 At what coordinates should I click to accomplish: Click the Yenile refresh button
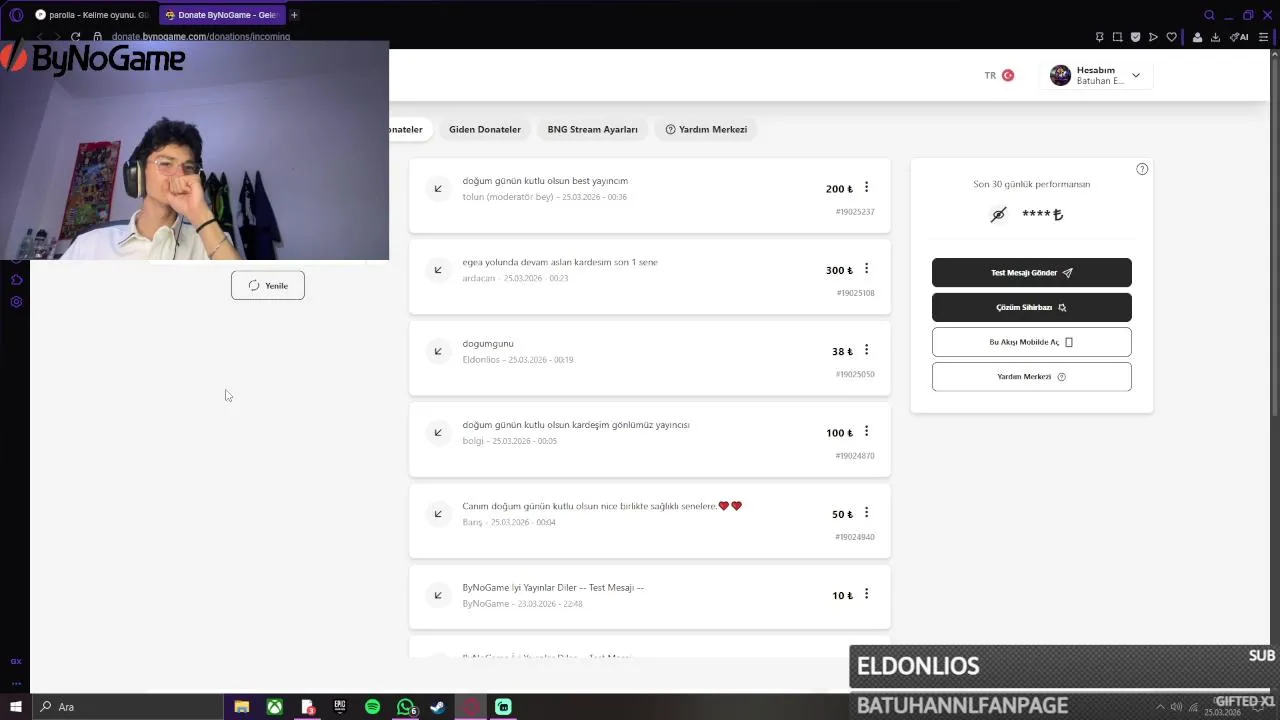pos(268,286)
